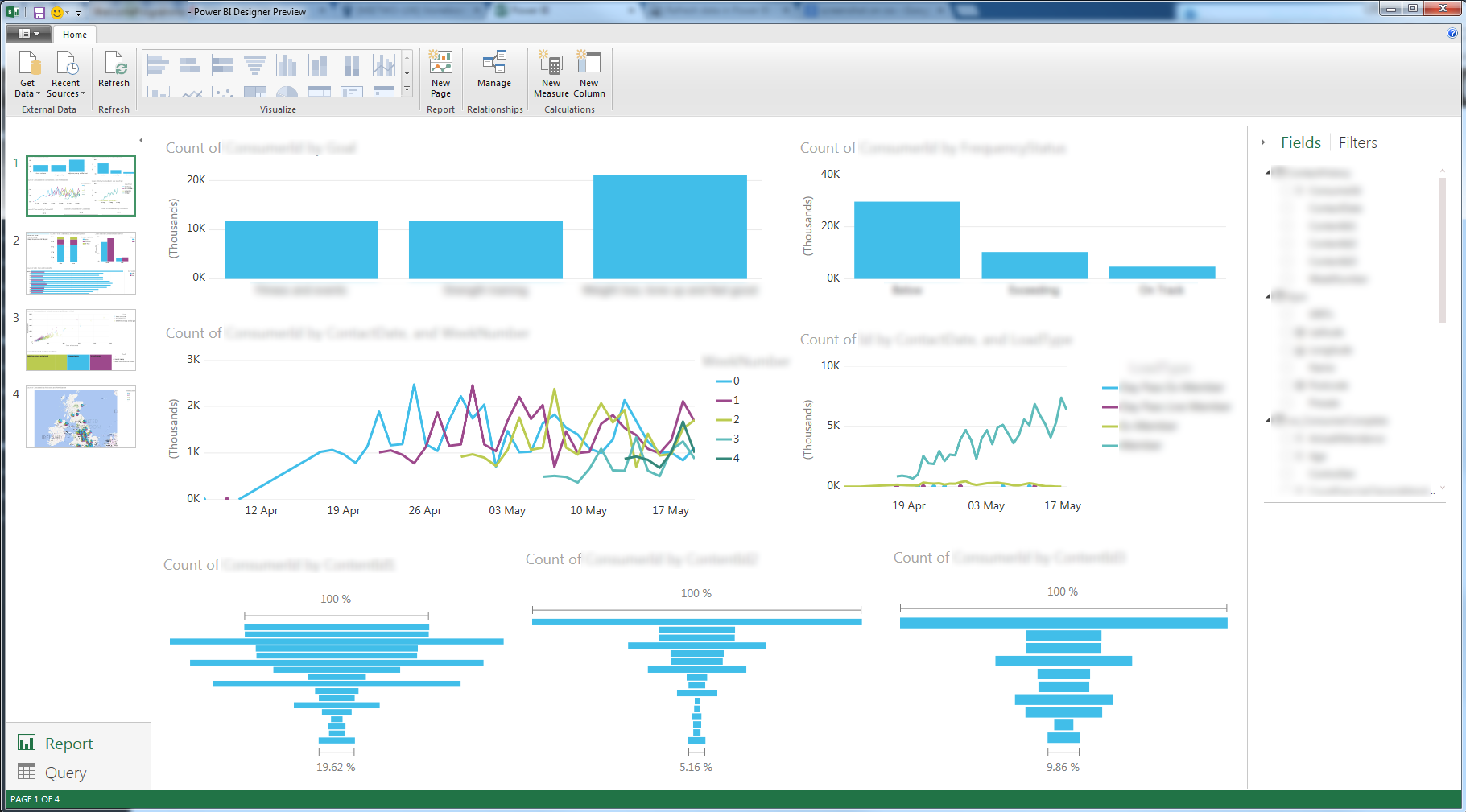The width and height of the screenshot is (1466, 812).
Task: Click the week 0 legend color swatch
Action: tap(723, 381)
